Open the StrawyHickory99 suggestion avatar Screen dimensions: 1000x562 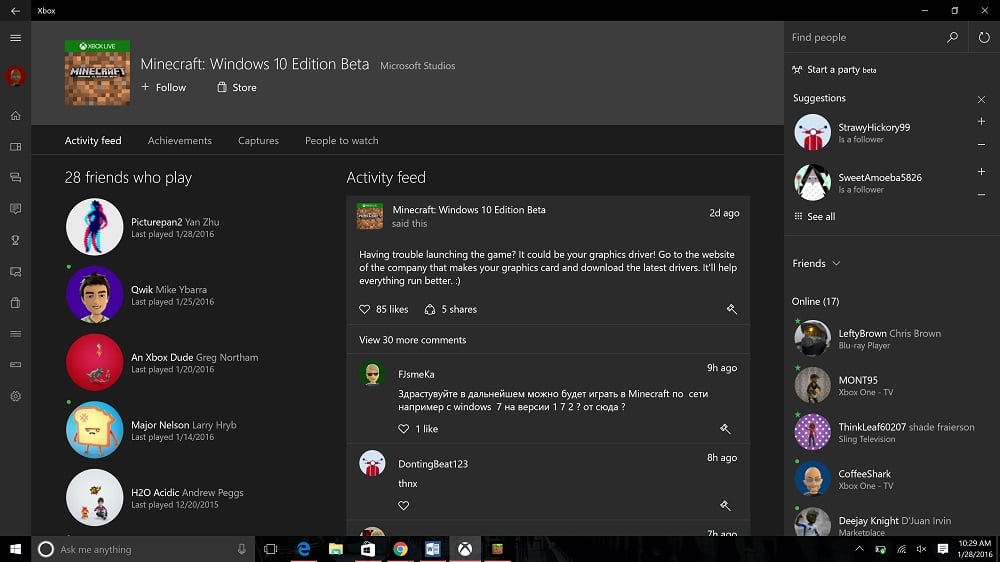[812, 132]
